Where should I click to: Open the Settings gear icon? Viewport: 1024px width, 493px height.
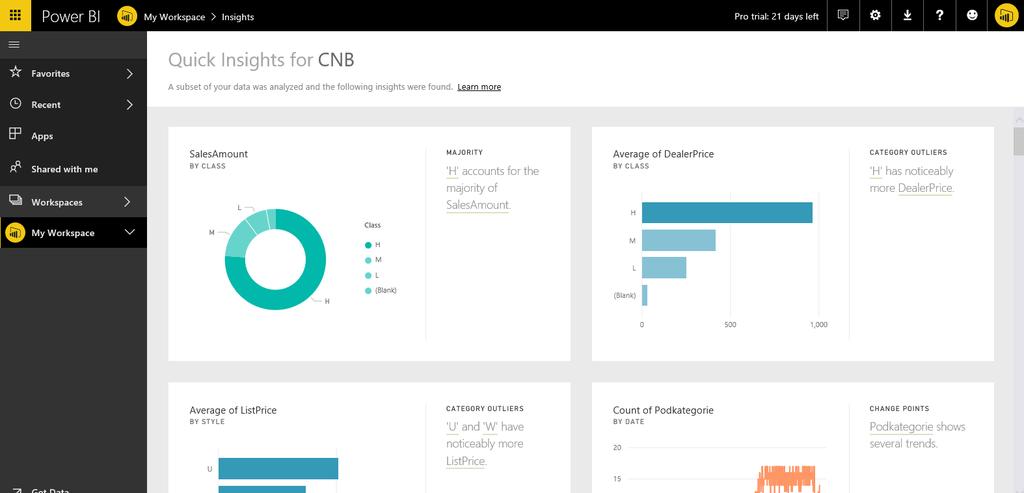point(875,16)
